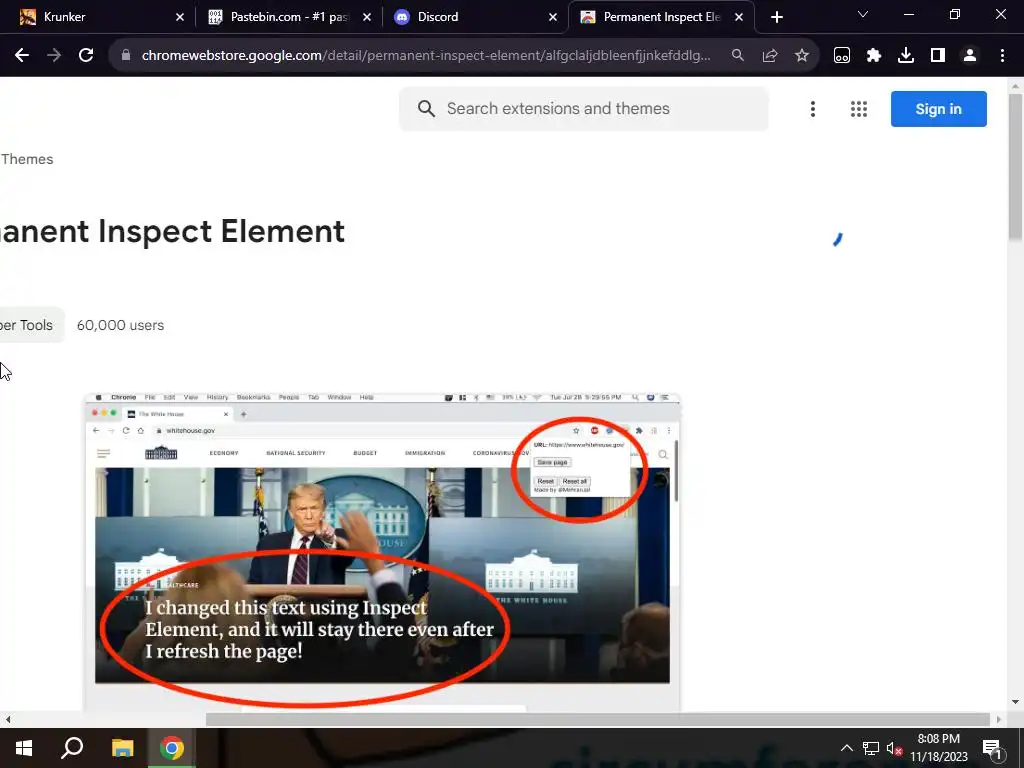Close the Discord tab

[x=552, y=17]
